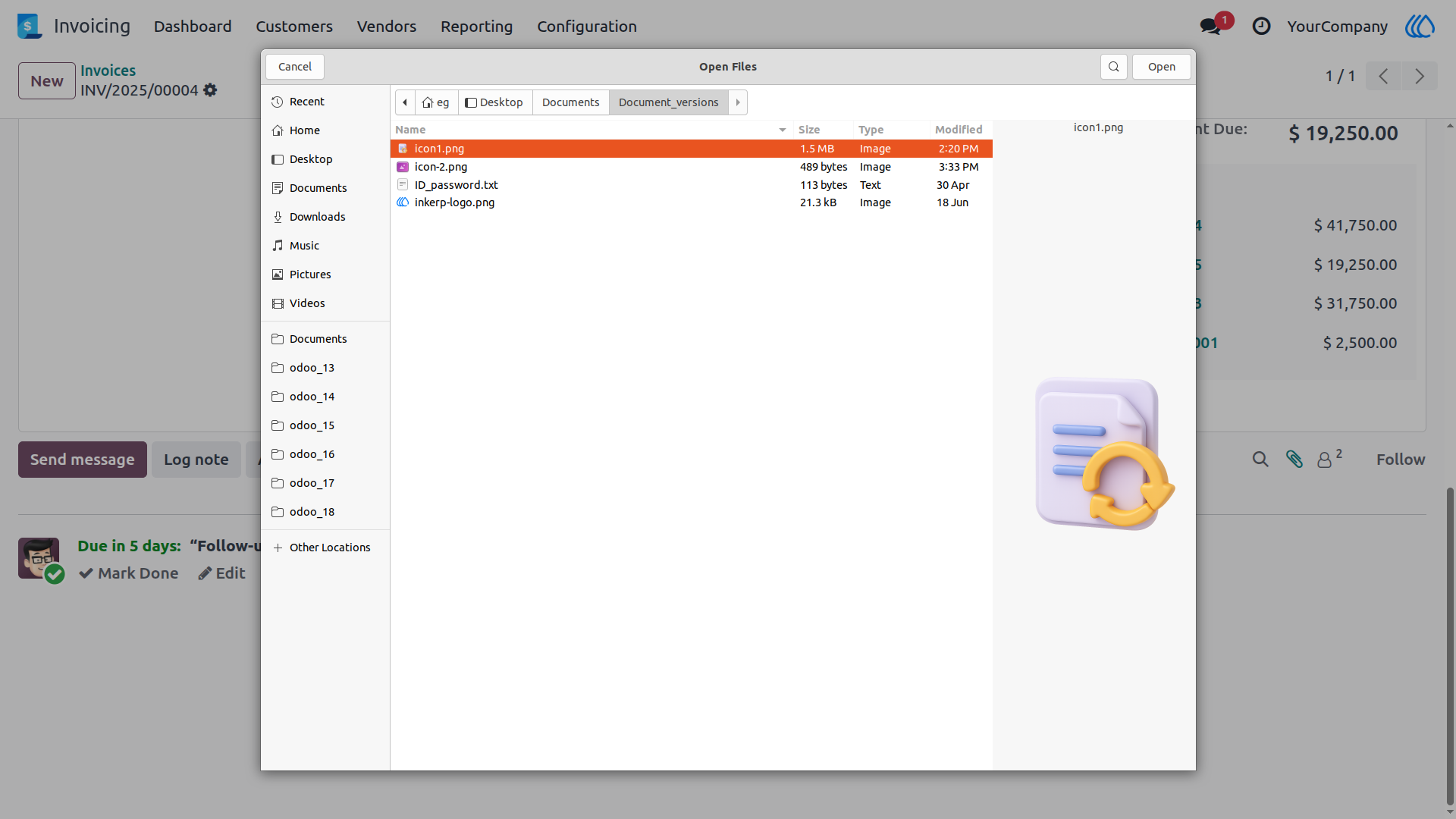The image size is (1456, 819).
Task: Click the Open button in dialog
Action: (1161, 67)
